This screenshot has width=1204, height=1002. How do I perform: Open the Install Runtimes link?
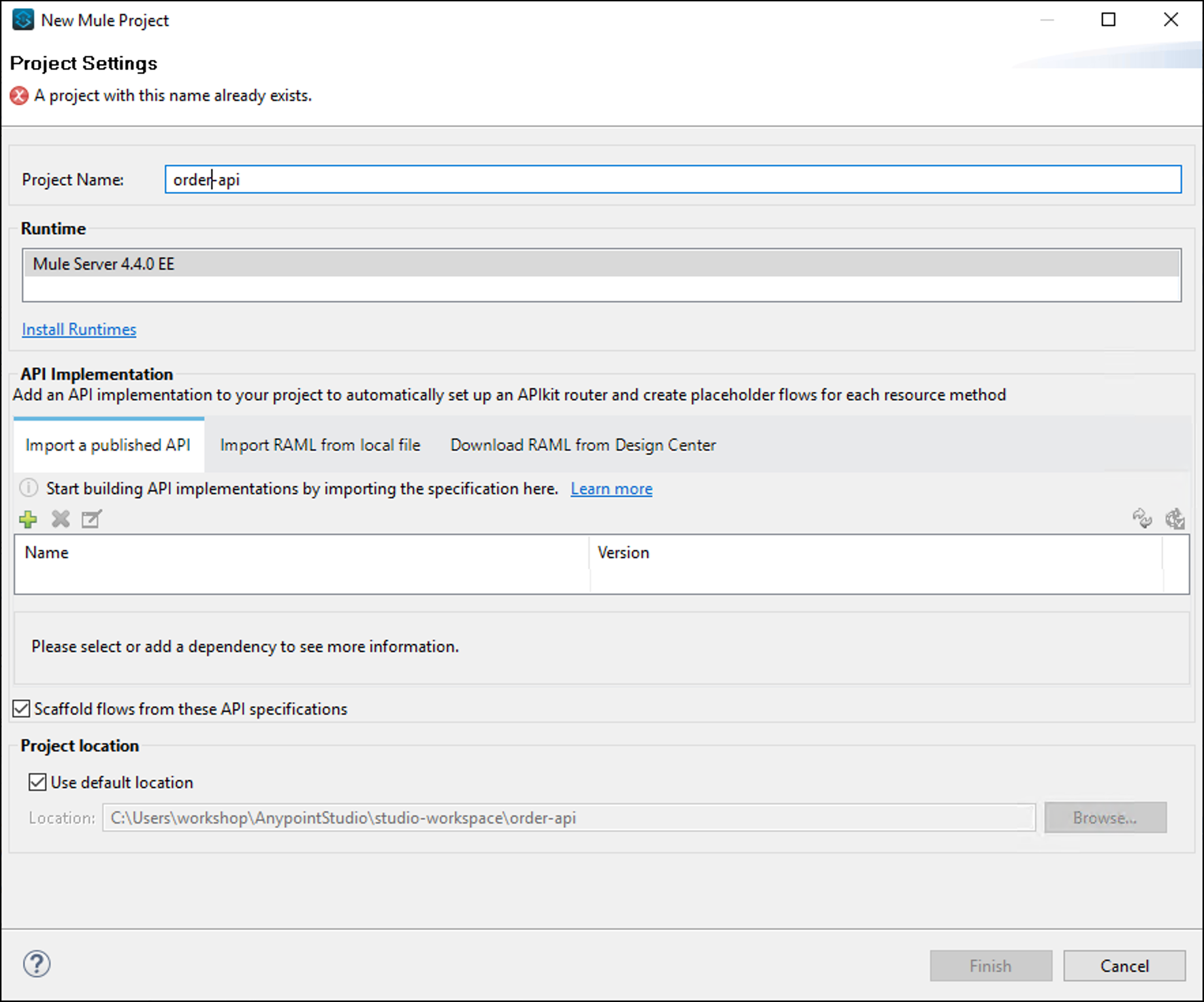click(78, 329)
